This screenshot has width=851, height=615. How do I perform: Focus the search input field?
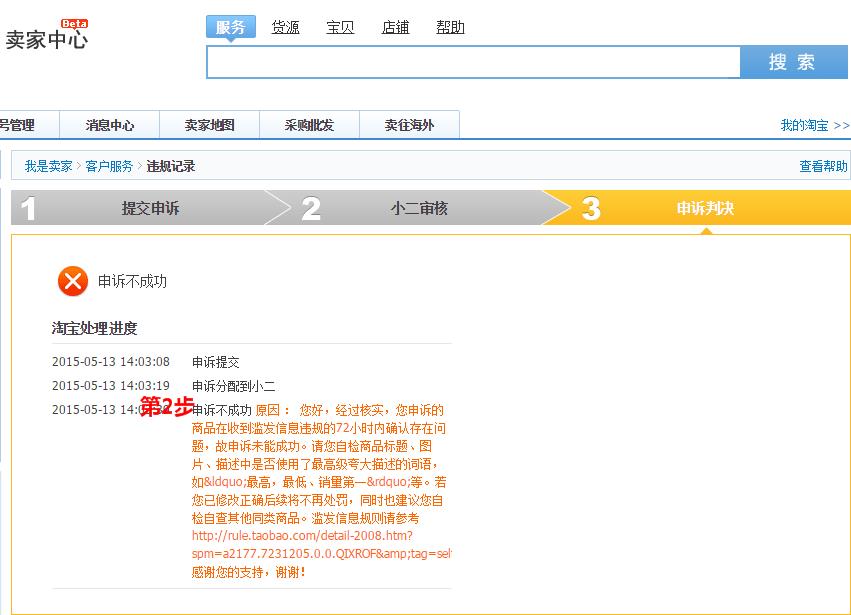pyautogui.click(x=473, y=62)
